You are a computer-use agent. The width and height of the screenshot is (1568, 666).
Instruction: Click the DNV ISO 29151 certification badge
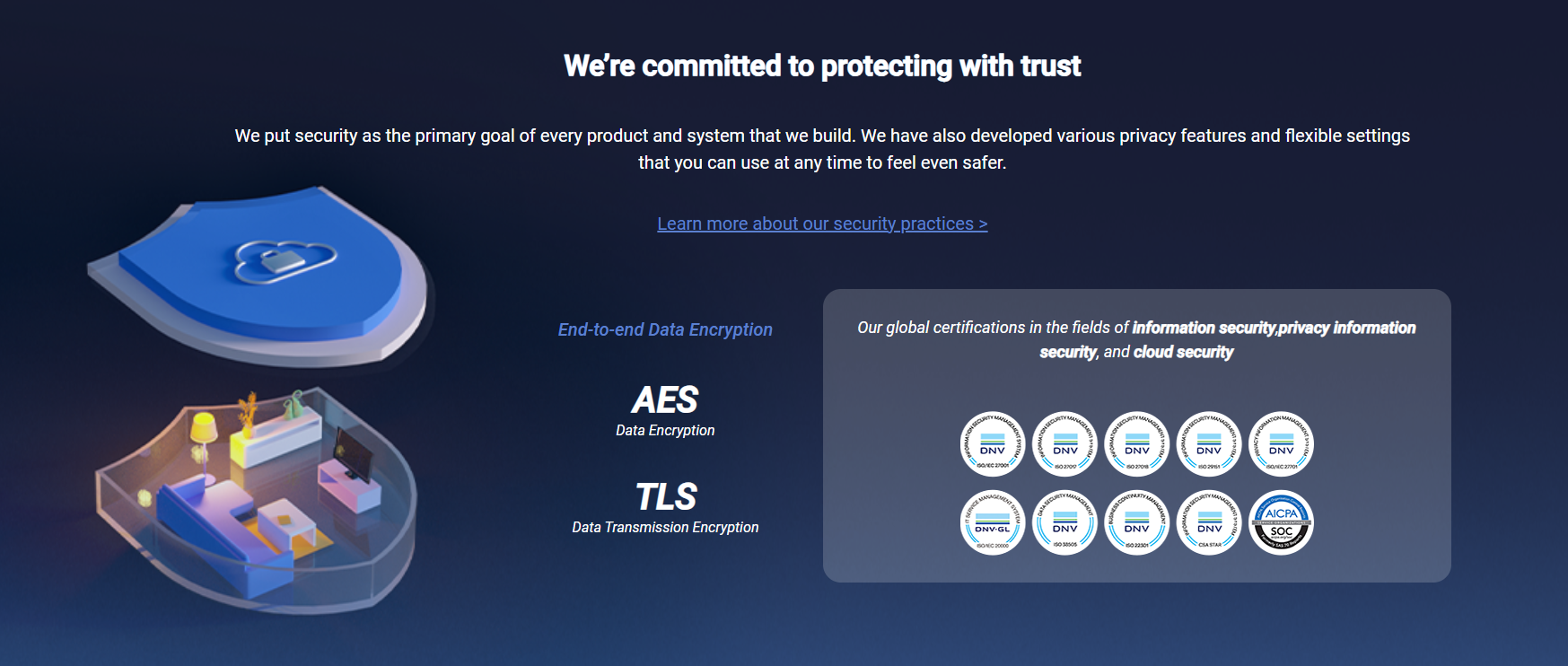[x=1209, y=443]
